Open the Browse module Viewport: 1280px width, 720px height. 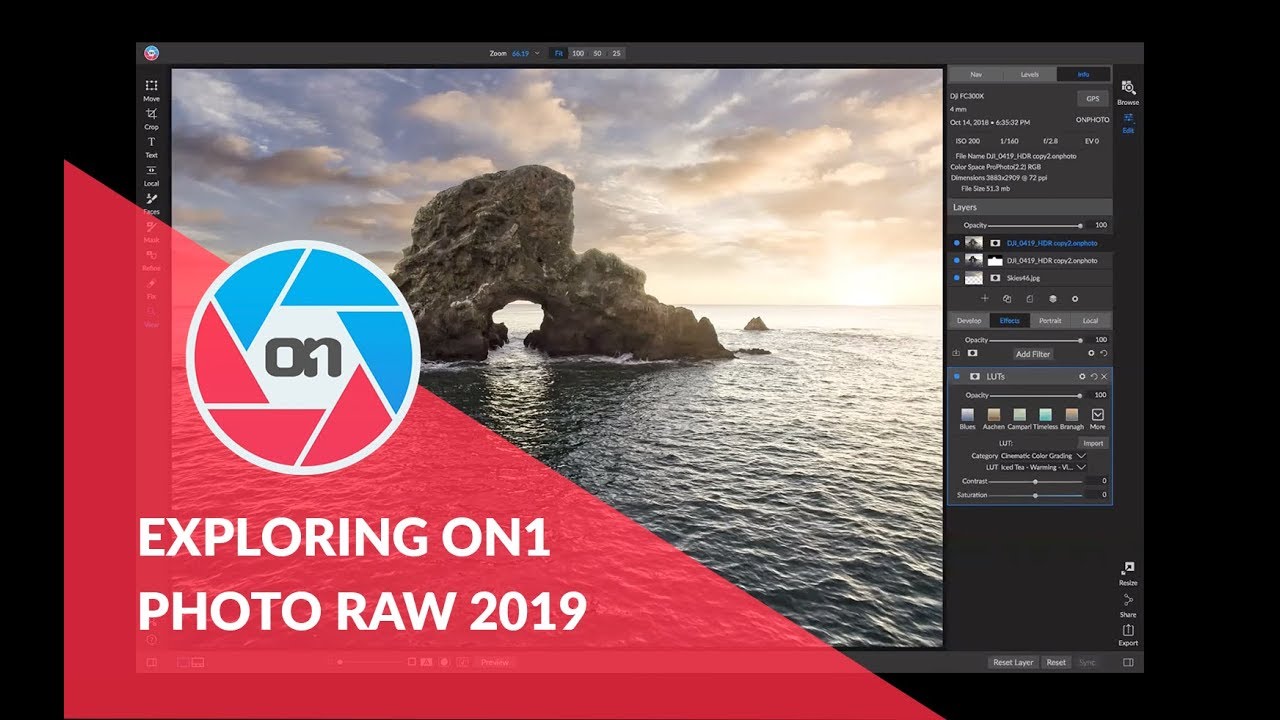[1128, 93]
